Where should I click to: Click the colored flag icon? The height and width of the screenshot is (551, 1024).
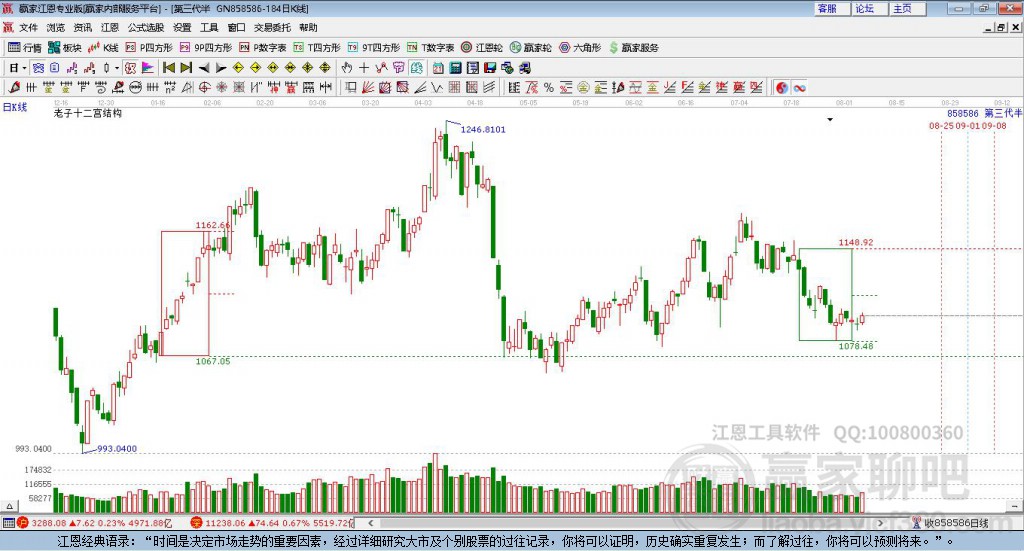click(x=148, y=68)
